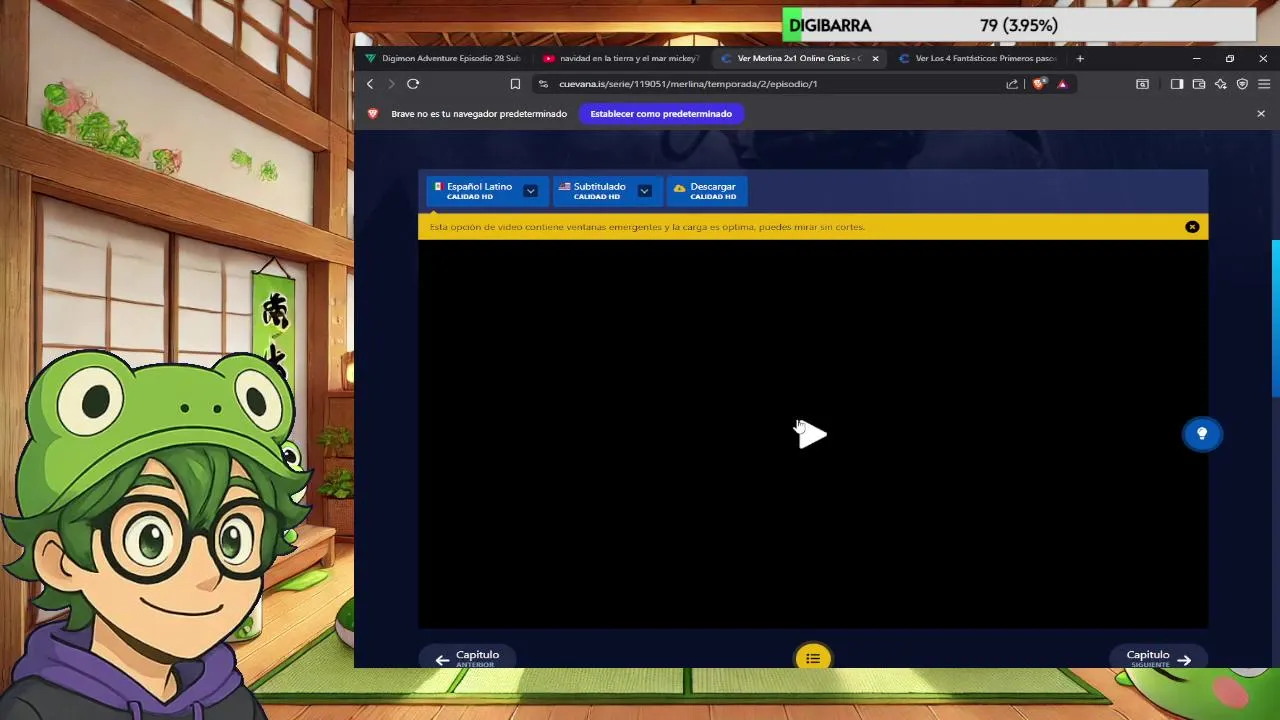Switch to navidad en la tierra y el mar tab

coord(619,58)
